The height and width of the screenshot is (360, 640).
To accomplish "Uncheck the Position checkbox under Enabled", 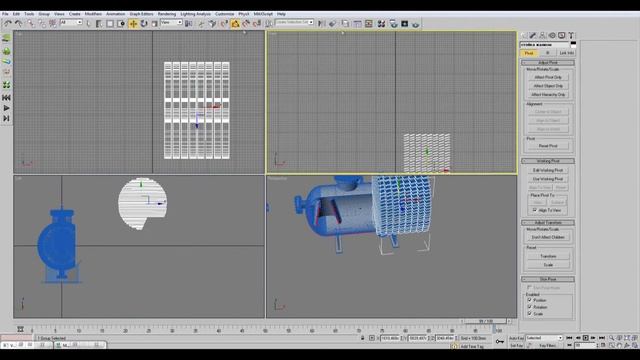I will pyautogui.click(x=530, y=300).
